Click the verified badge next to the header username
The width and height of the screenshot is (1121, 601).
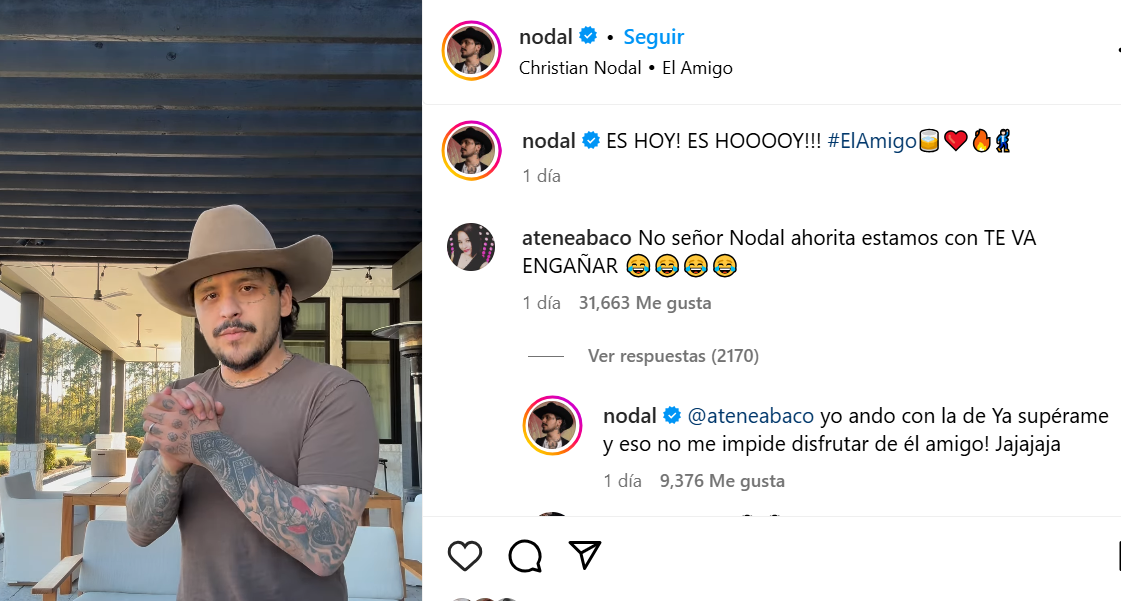tap(588, 35)
